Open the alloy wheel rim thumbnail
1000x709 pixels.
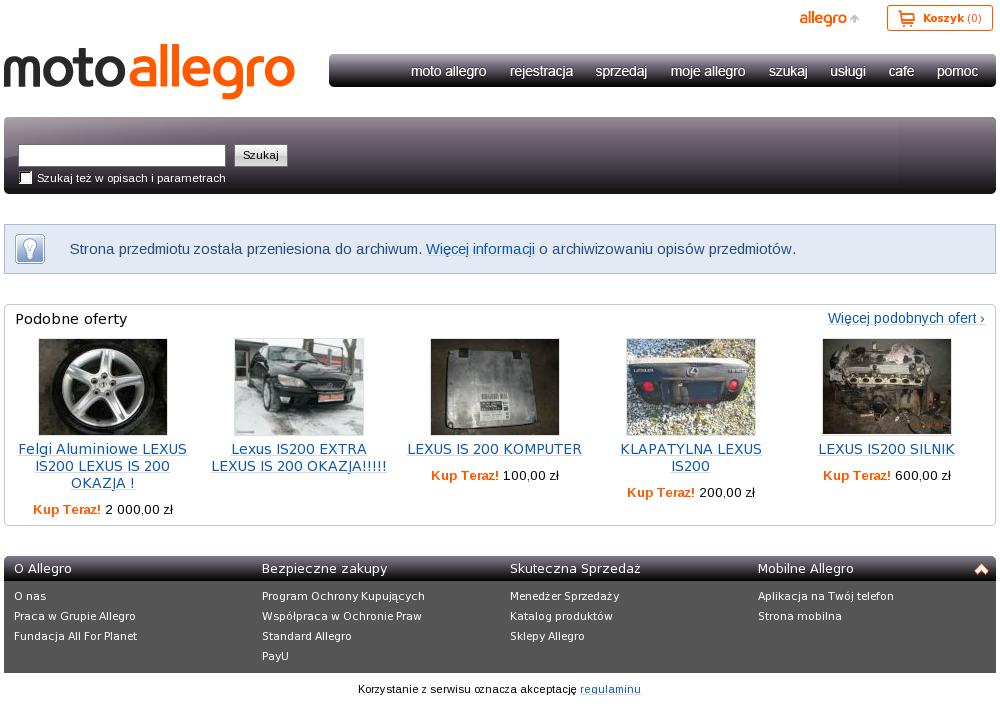coord(103,386)
